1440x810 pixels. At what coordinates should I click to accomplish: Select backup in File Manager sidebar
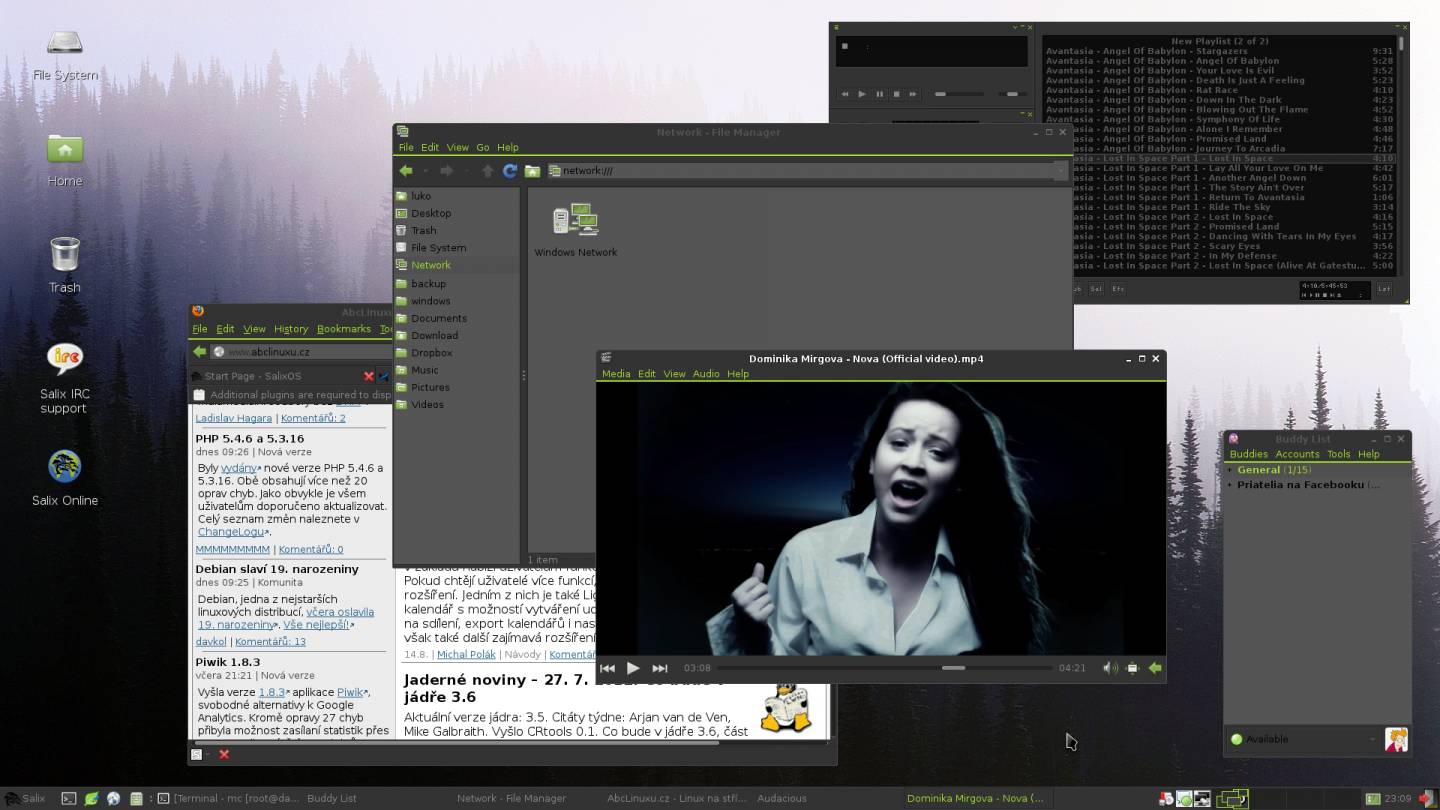[428, 284]
